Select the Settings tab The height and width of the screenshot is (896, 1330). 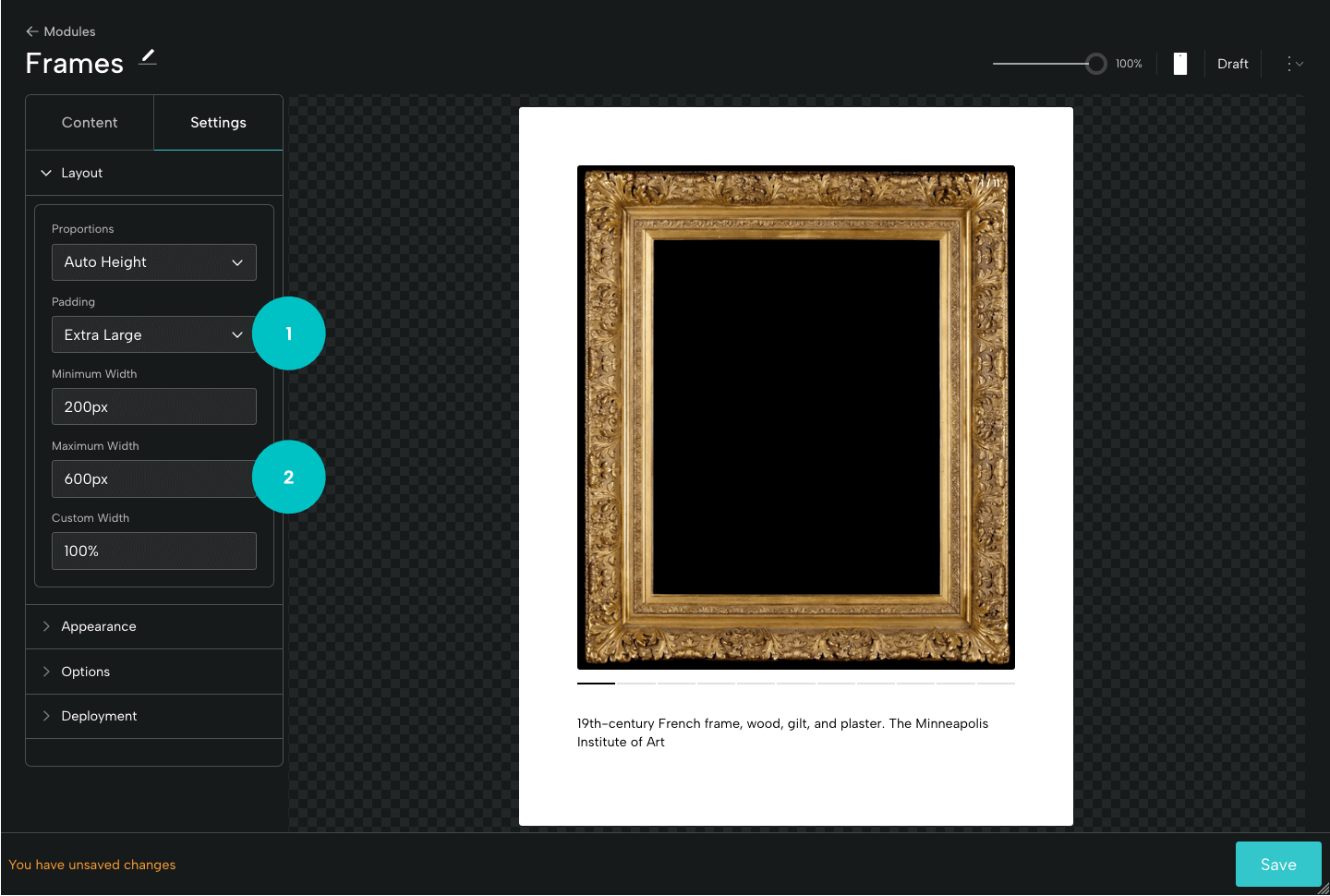click(217, 122)
